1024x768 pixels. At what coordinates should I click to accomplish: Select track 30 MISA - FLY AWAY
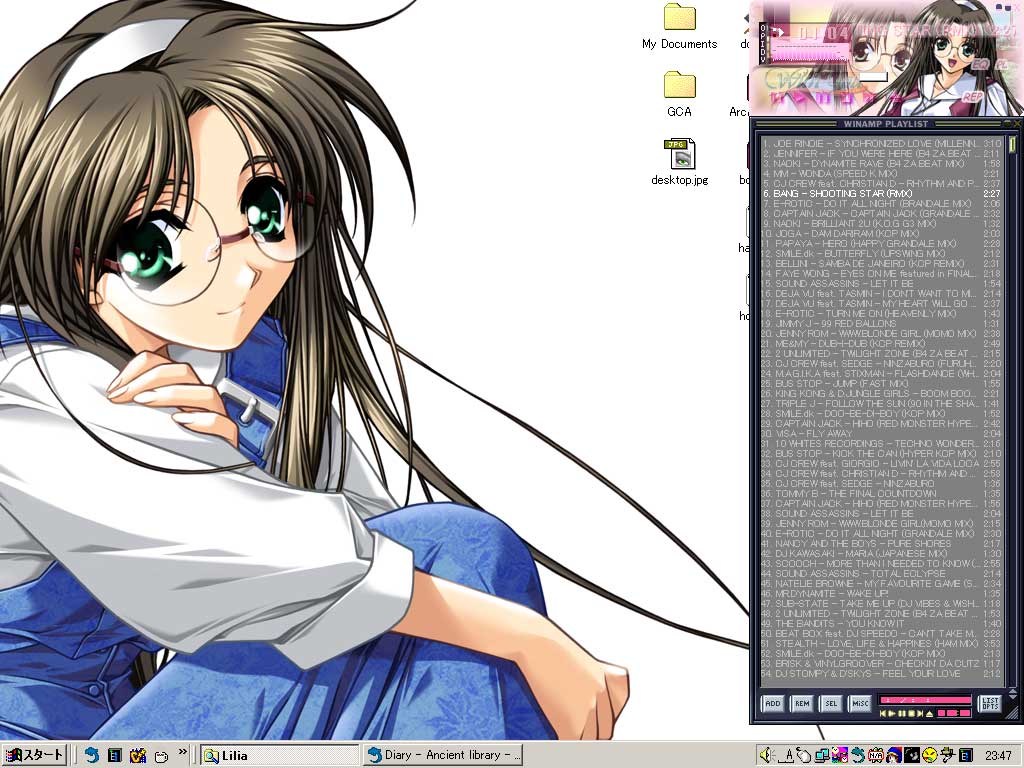[x=882, y=433]
